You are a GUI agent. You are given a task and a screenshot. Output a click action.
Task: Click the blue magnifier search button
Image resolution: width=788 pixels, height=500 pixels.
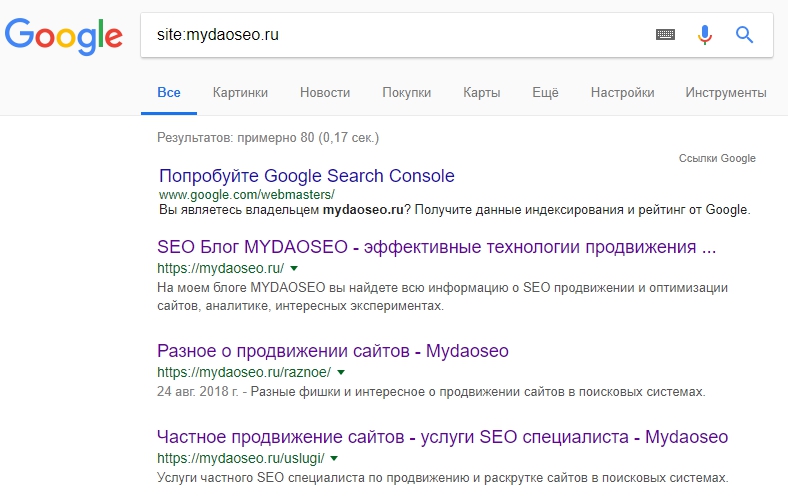point(744,35)
